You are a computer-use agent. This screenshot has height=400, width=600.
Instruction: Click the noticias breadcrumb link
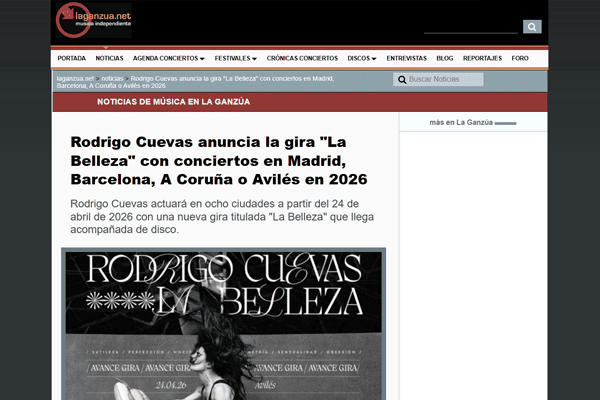(112, 78)
